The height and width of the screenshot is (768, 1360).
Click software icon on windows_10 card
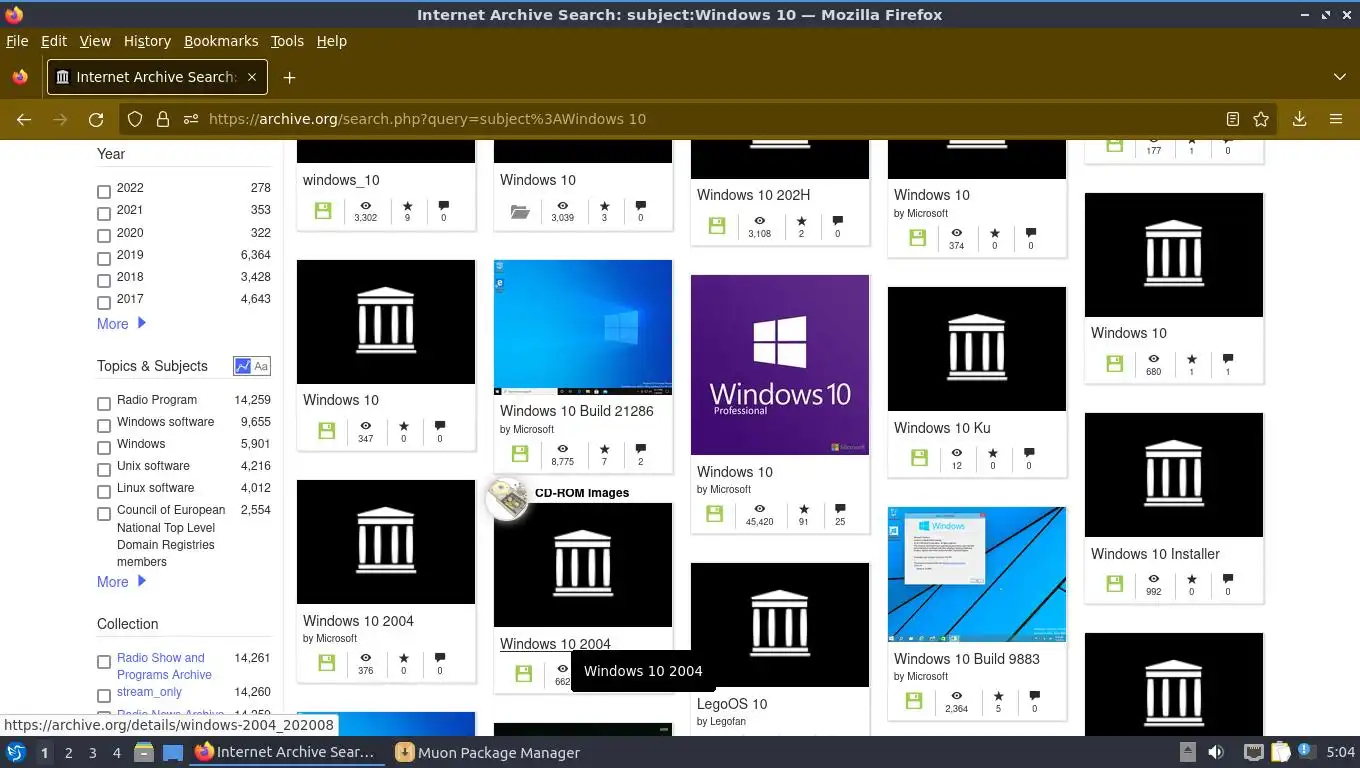[323, 211]
